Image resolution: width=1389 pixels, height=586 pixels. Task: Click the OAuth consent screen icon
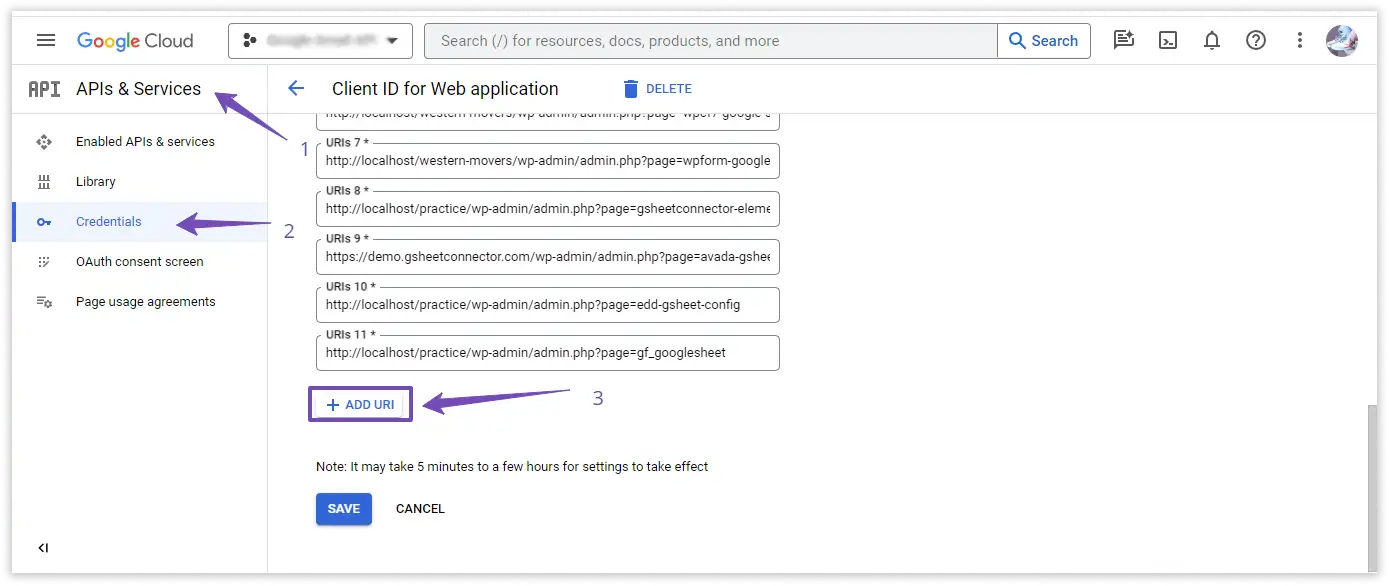44,261
